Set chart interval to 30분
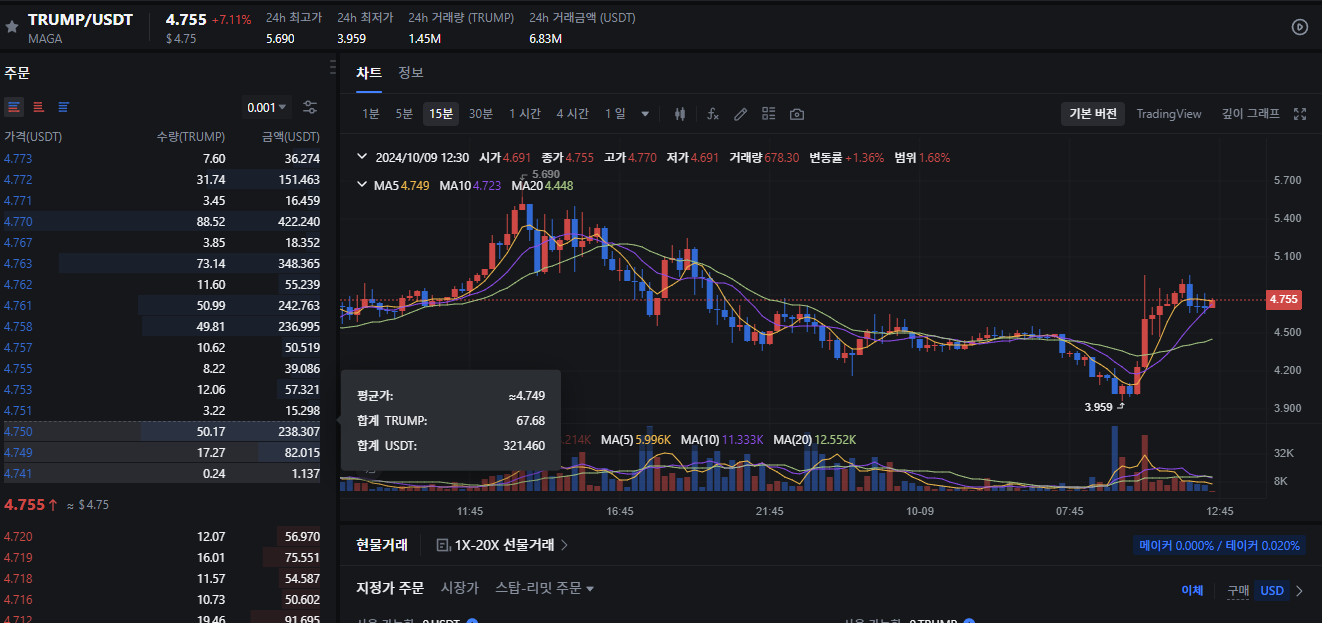The width and height of the screenshot is (1322, 623). (481, 114)
